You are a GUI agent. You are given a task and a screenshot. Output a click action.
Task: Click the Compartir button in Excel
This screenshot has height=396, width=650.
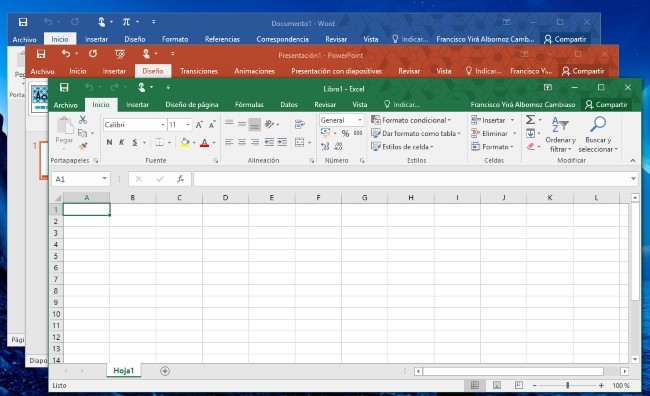pos(606,104)
